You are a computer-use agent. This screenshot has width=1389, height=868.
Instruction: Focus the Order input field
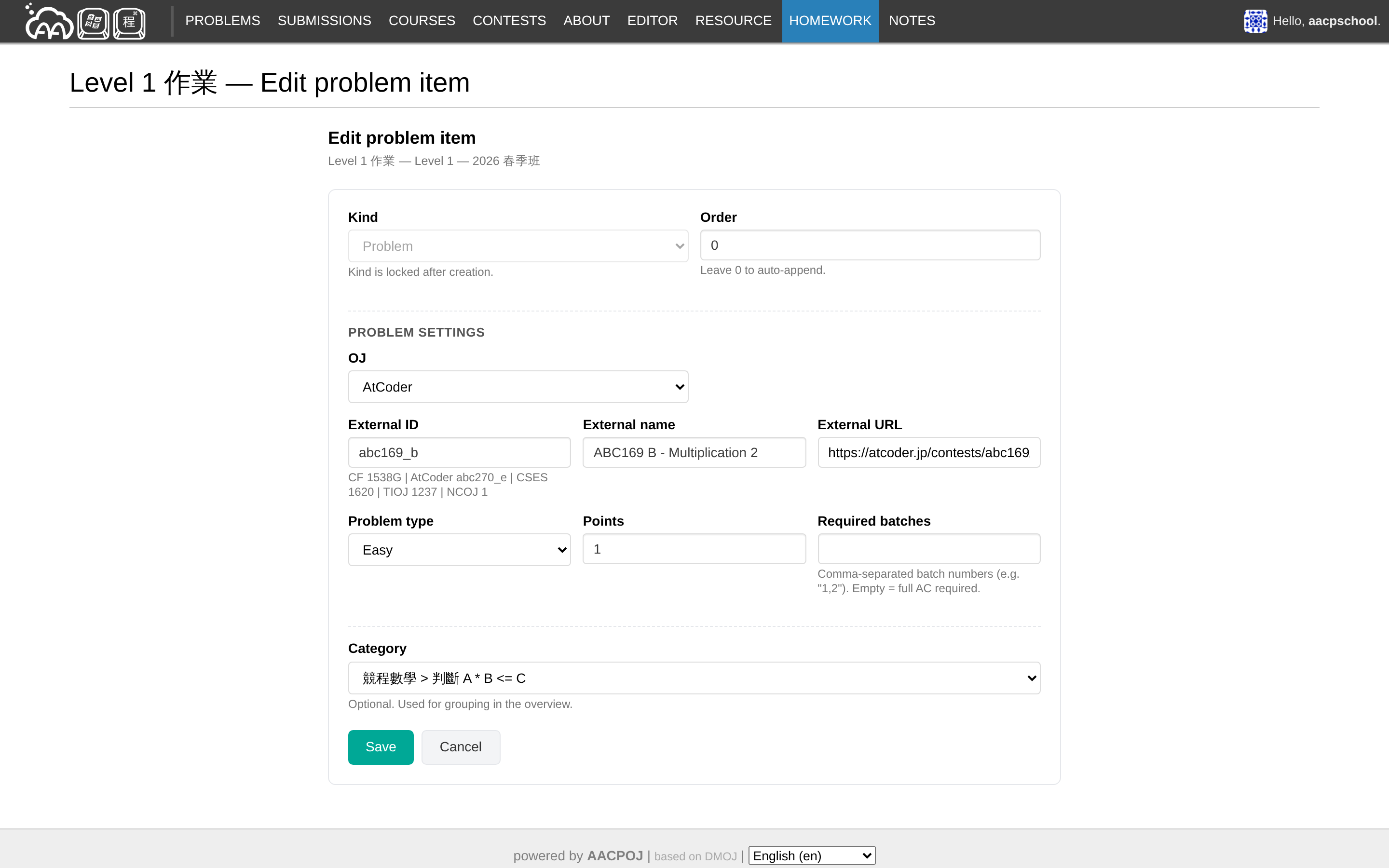[870, 246]
